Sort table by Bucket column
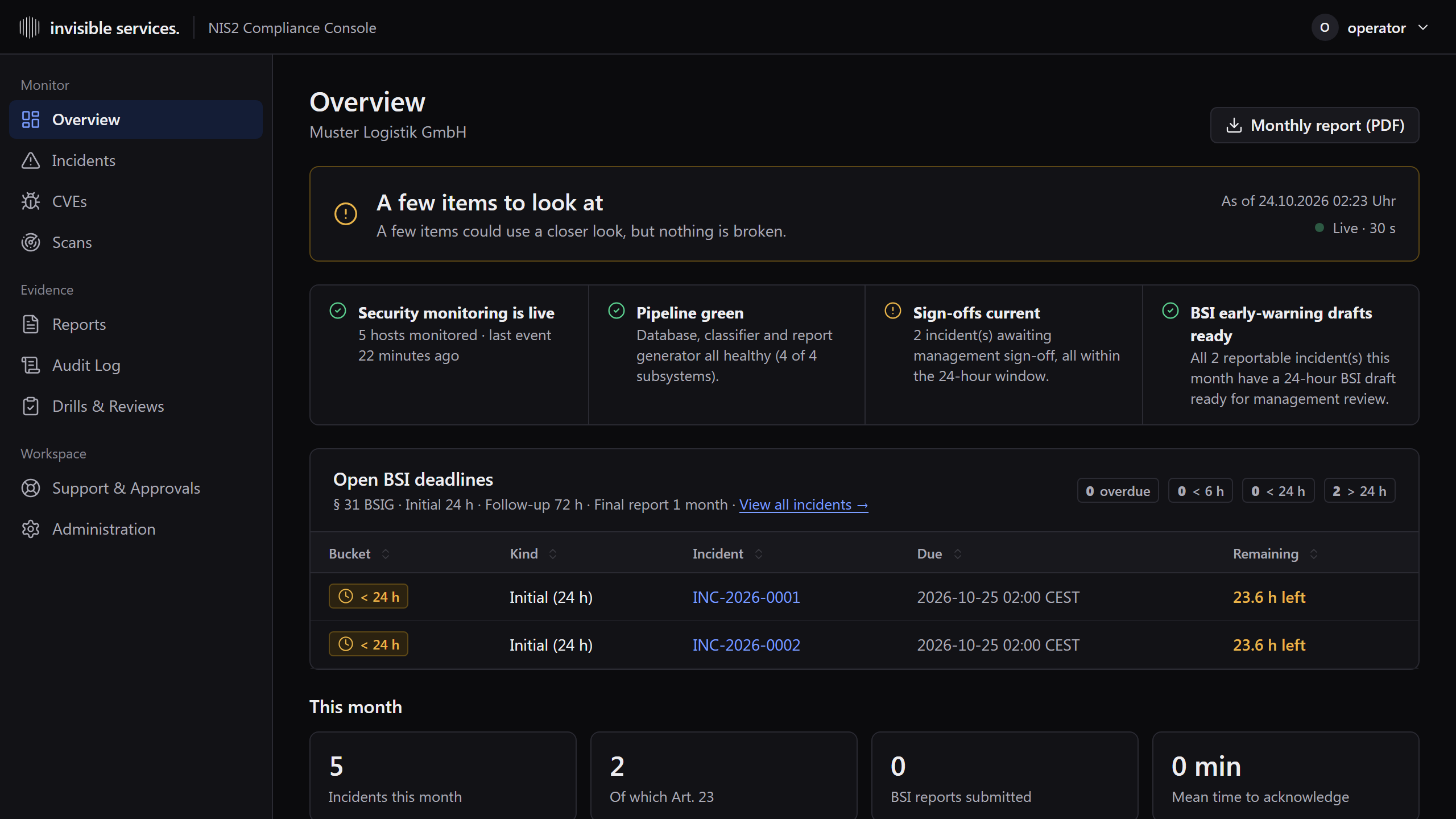The image size is (1456, 819). [359, 553]
